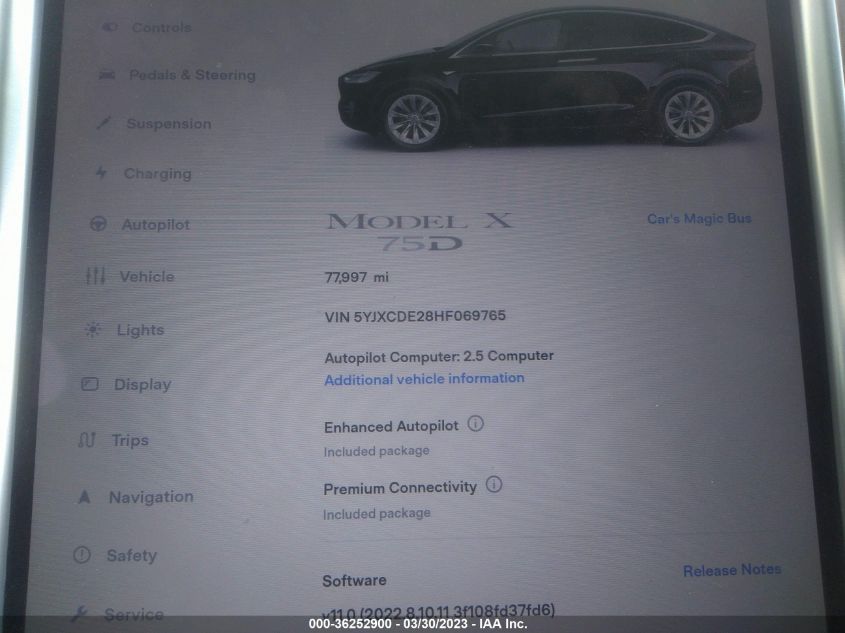Tap the Model X car image

550,78
